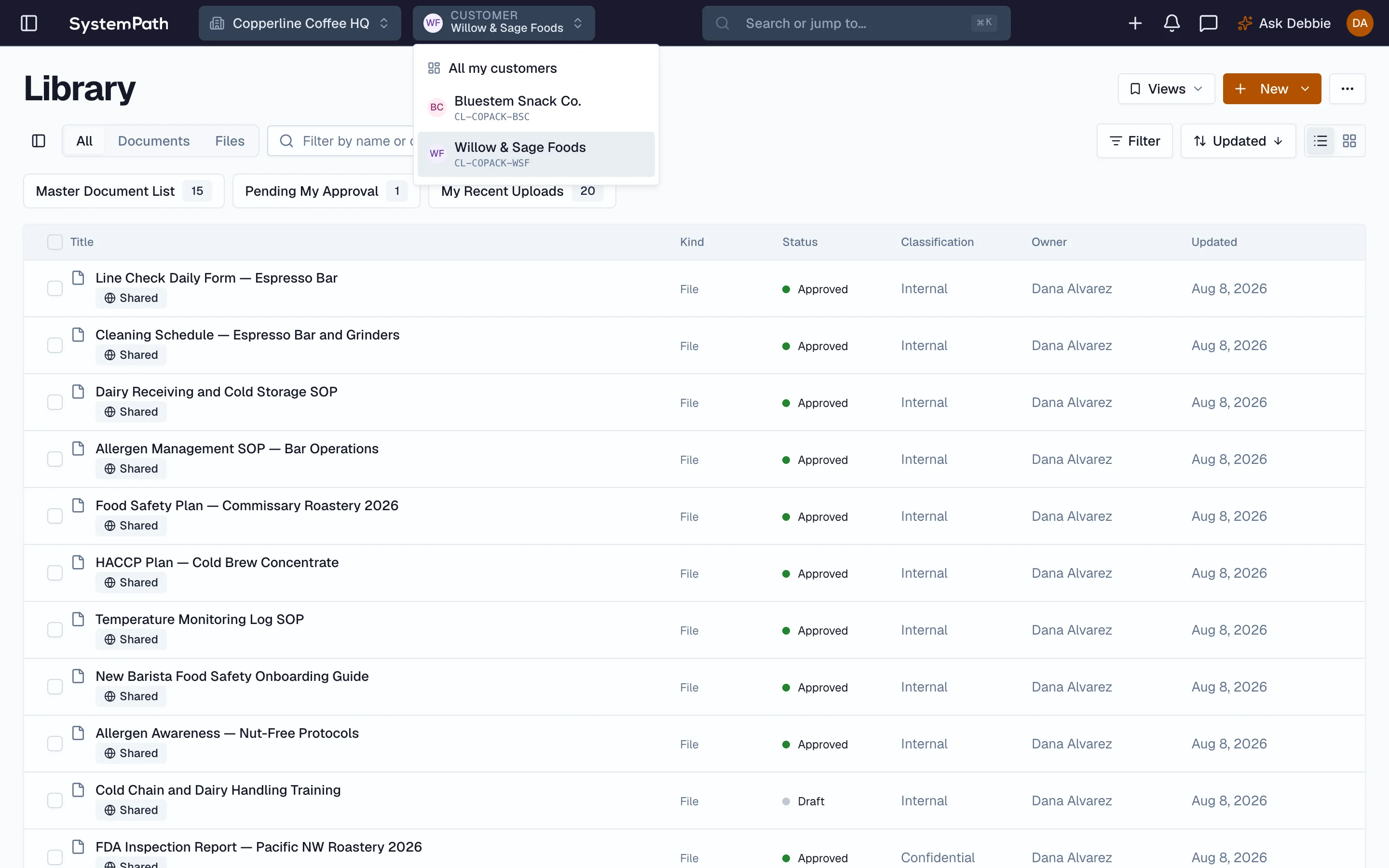Click the Confidential classification cell
Image resolution: width=1389 pixels, height=868 pixels.
click(937, 858)
